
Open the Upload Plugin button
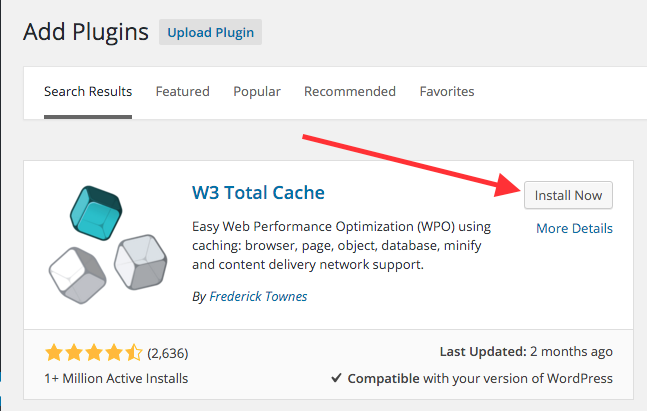coord(210,32)
